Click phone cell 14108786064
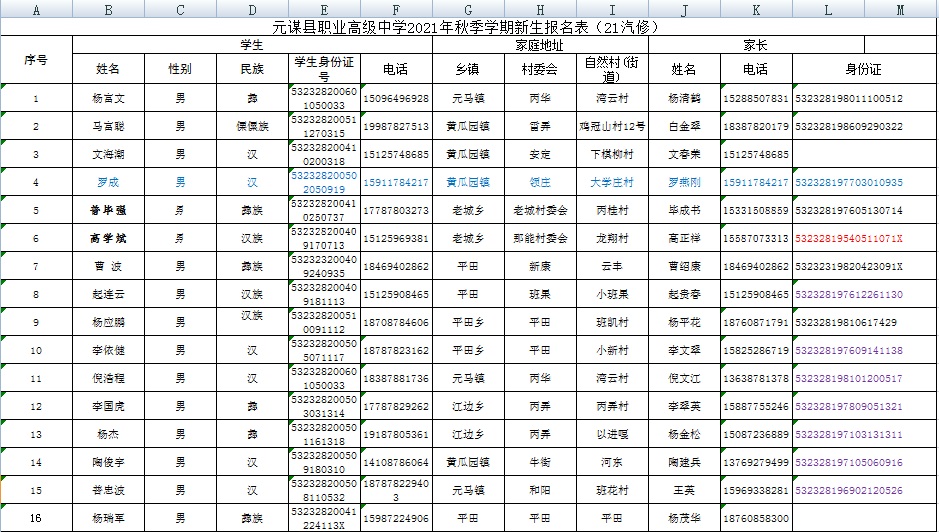Viewport: 939px width, 532px height. point(396,463)
